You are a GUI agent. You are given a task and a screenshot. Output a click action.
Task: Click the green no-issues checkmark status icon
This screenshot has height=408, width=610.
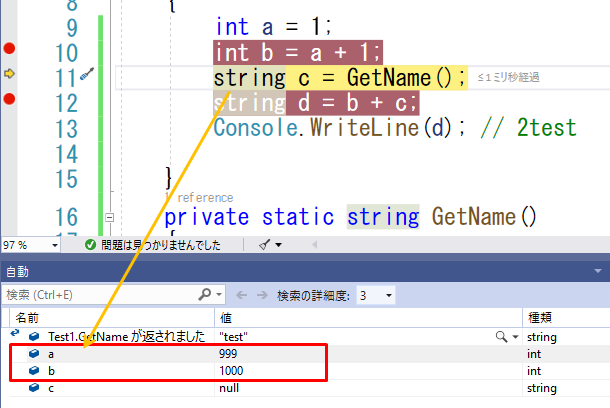[90, 244]
